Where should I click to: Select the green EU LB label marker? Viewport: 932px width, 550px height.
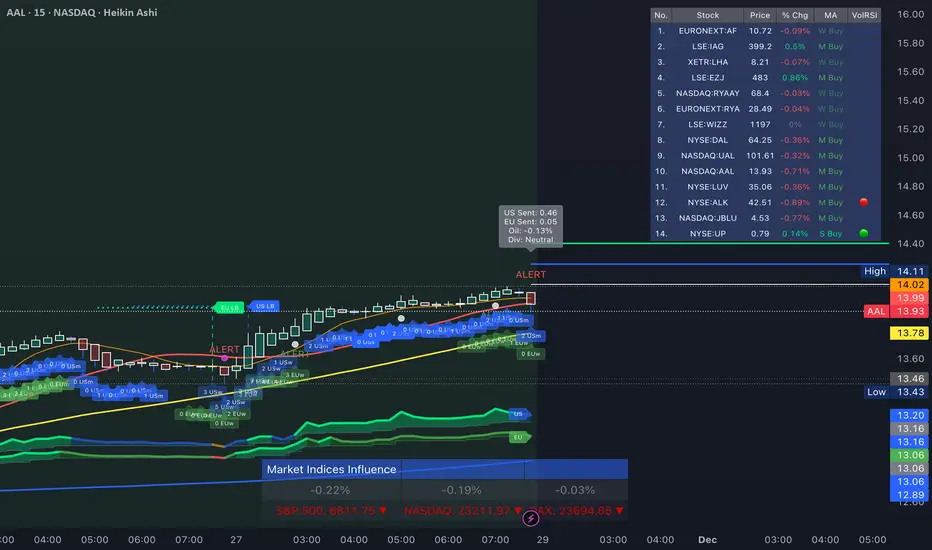click(x=228, y=307)
